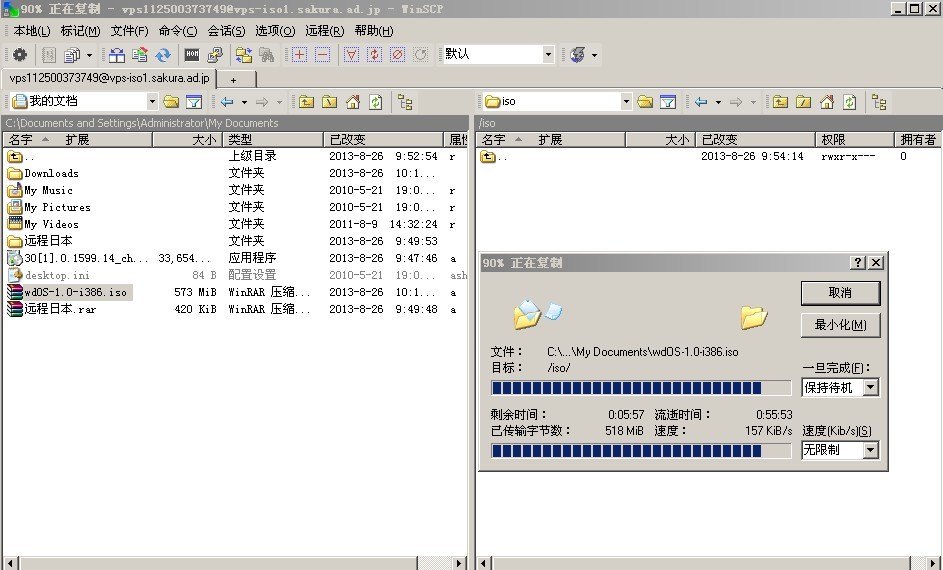943x570 pixels.
Task: Click the 最小化(M) button
Action: click(840, 325)
